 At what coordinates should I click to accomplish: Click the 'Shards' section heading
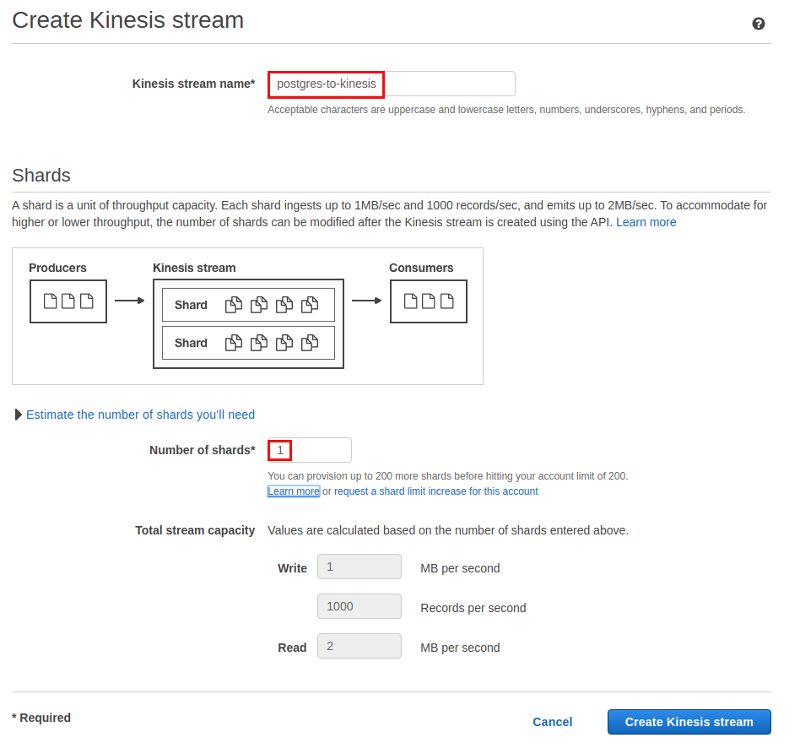(41, 175)
